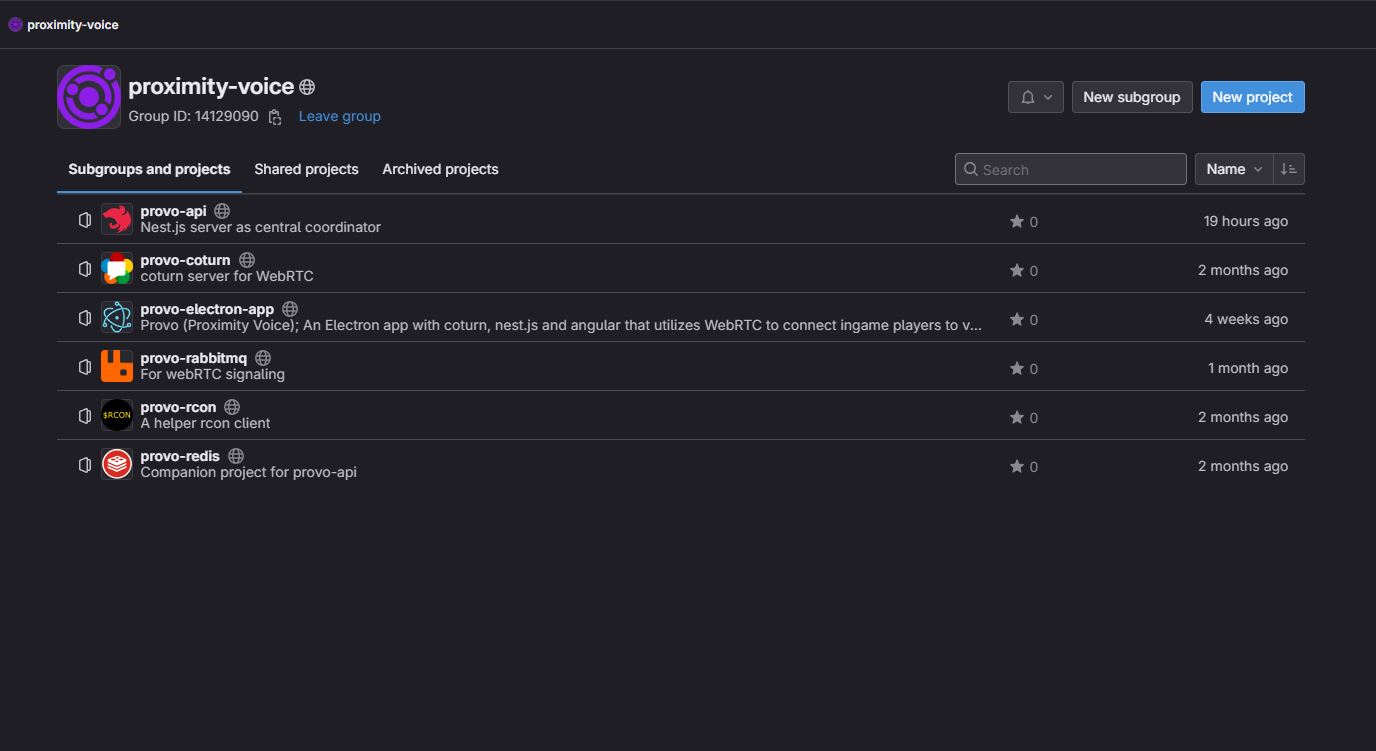
Task: Switch to the Archived projects tab
Action: pos(440,169)
